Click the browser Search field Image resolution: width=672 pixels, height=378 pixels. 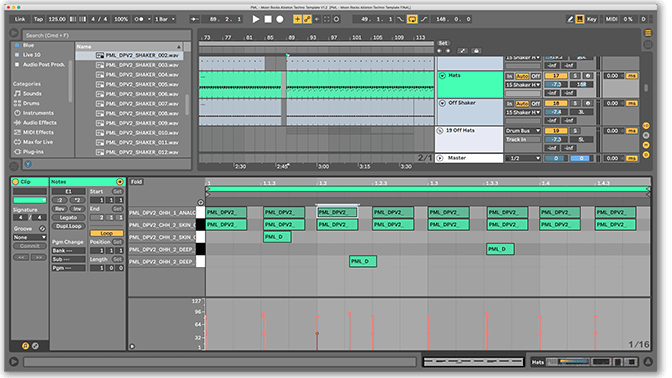tap(107, 35)
